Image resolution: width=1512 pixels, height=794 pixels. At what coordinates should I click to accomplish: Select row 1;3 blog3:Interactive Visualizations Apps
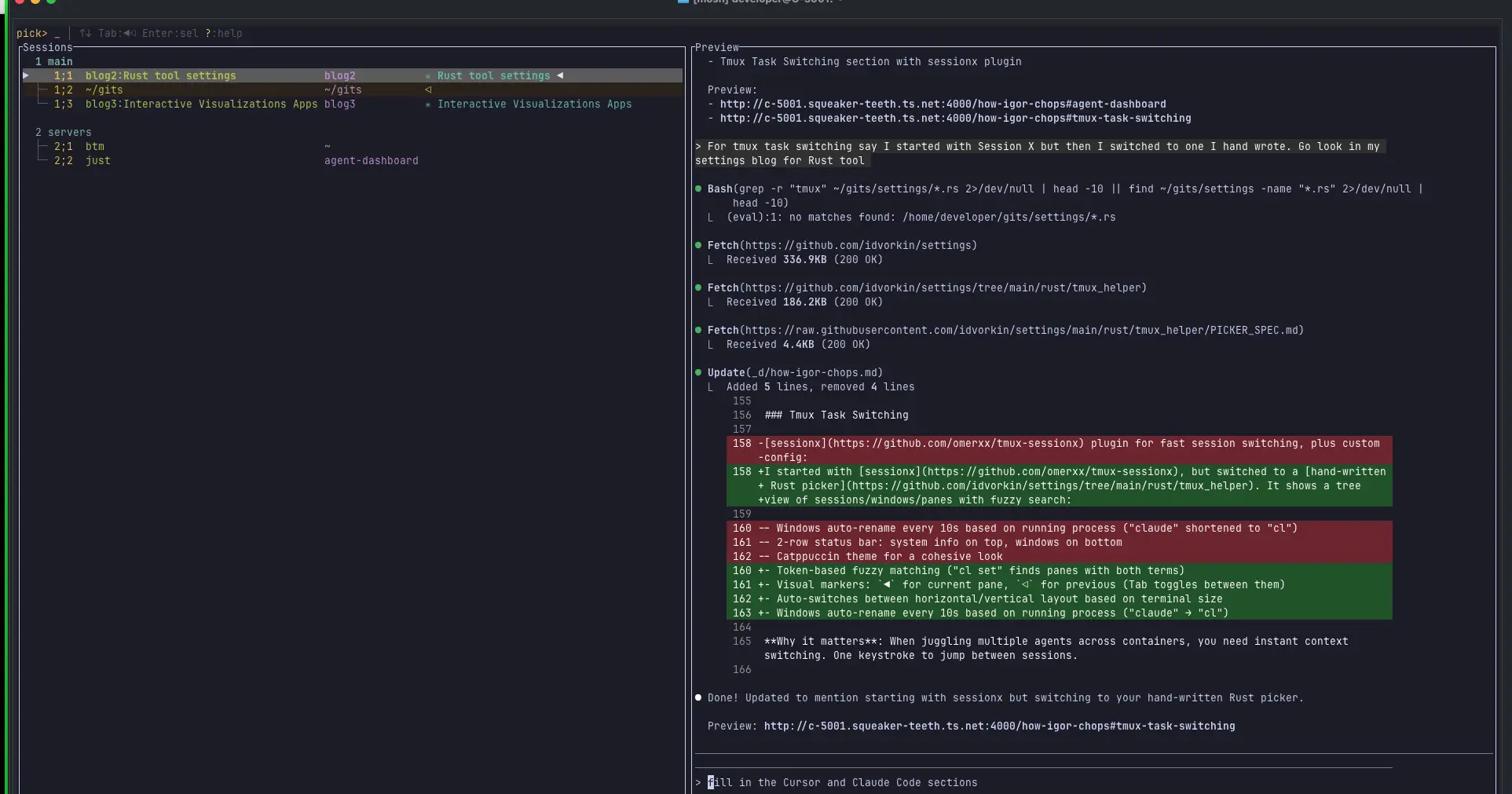coord(352,104)
